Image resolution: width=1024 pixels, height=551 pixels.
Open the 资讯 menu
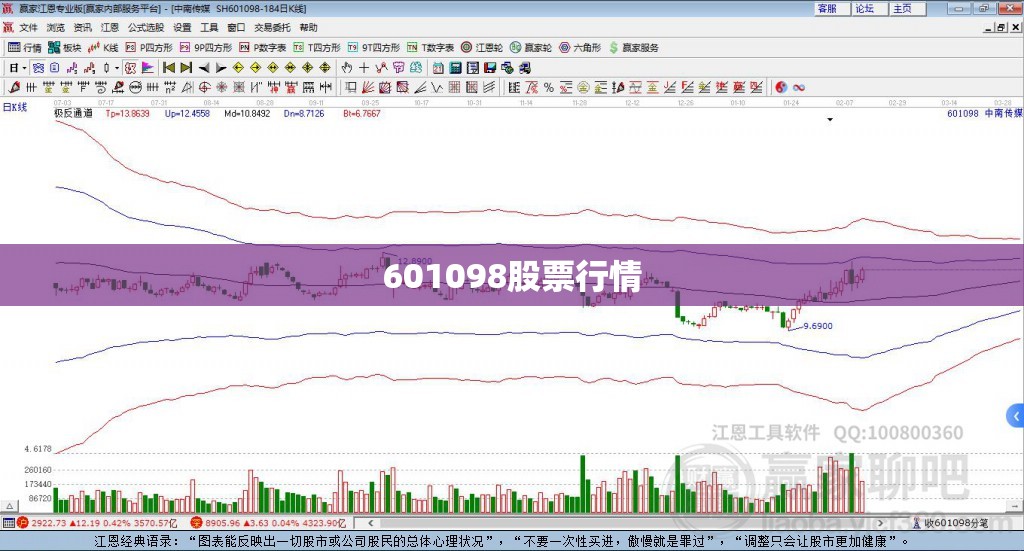(82, 27)
